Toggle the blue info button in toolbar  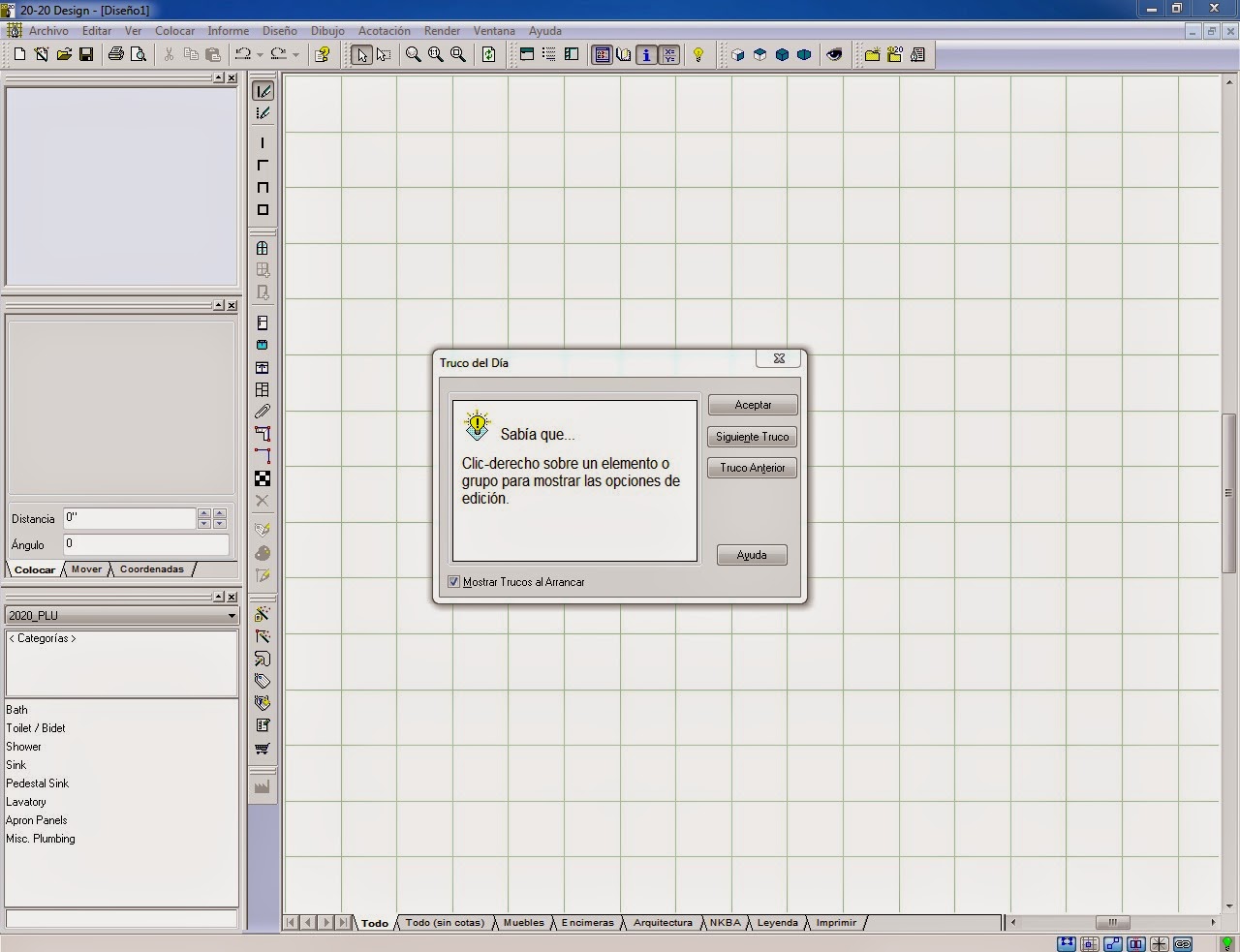(646, 54)
